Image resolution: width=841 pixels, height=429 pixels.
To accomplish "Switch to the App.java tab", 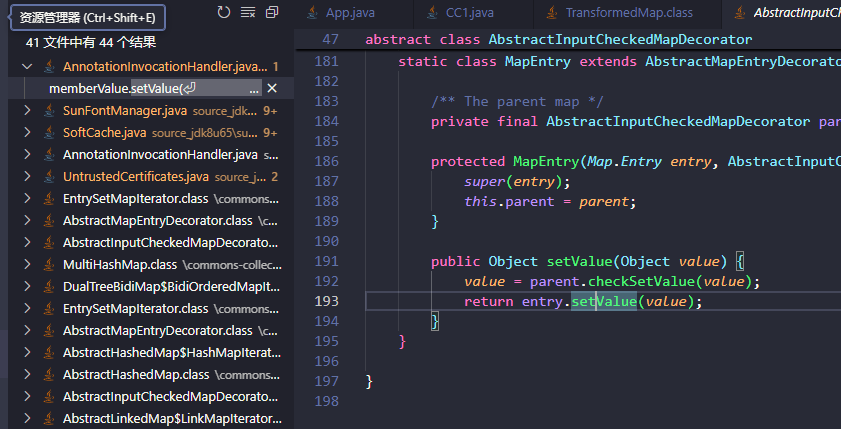I will click(x=353, y=13).
